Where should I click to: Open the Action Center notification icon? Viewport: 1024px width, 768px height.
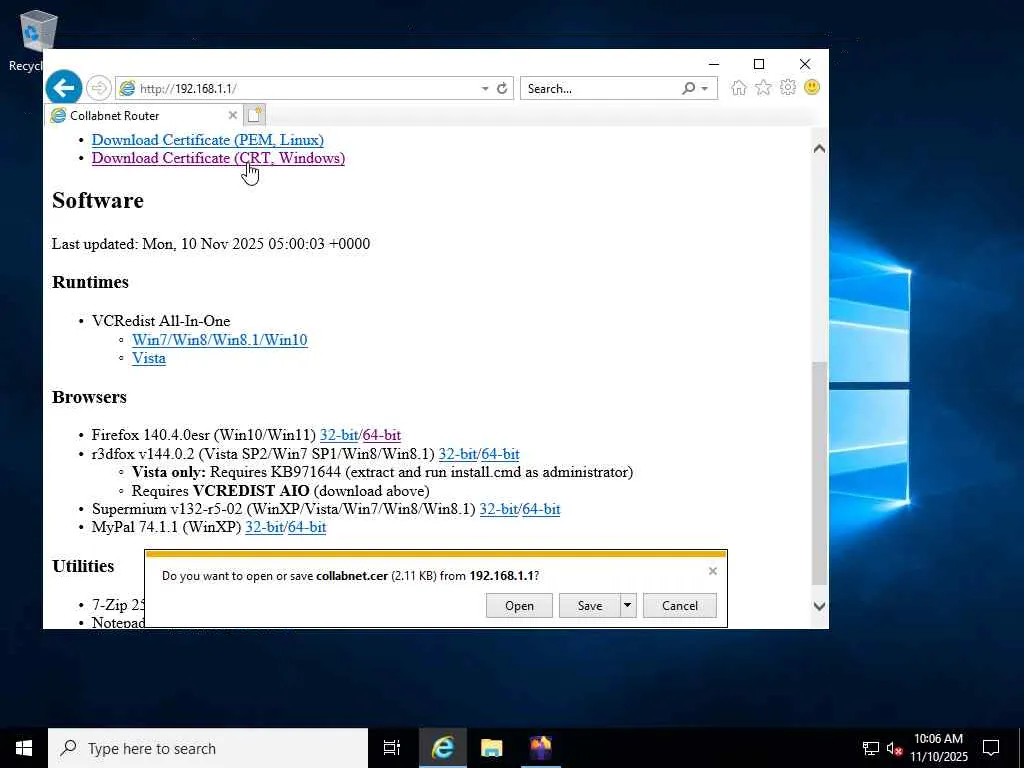point(991,748)
